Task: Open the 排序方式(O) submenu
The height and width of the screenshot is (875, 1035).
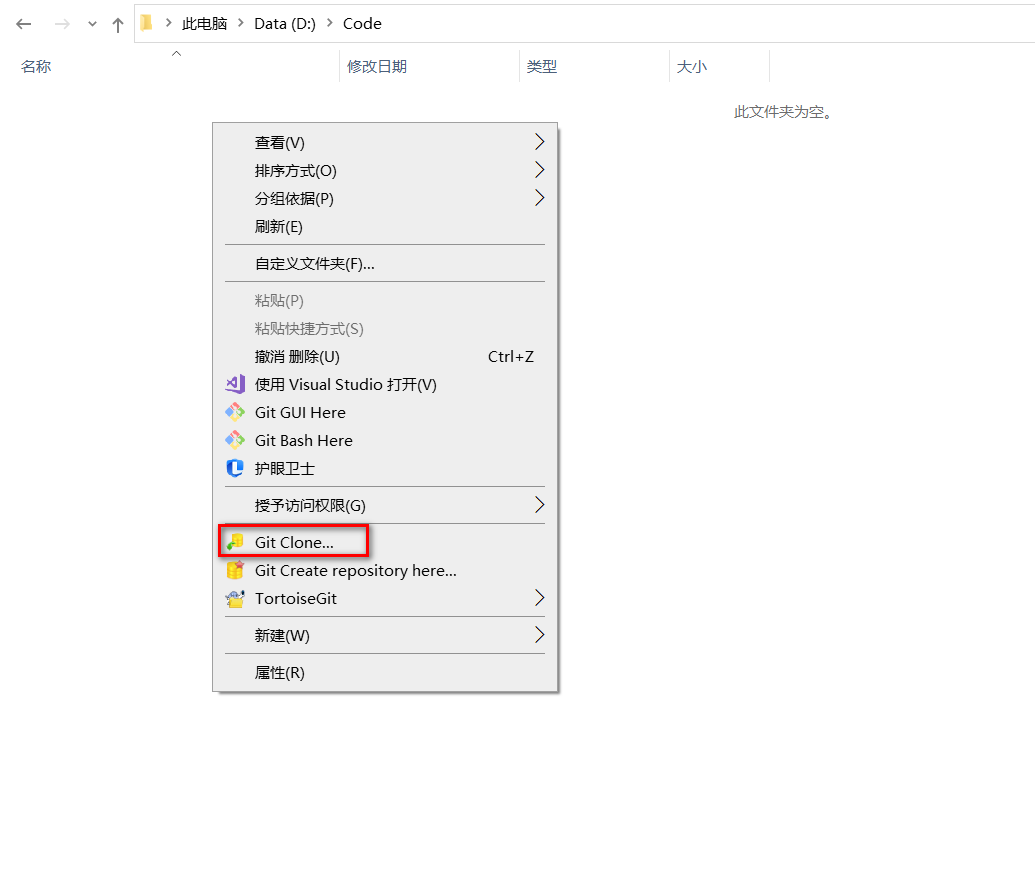Action: [385, 171]
